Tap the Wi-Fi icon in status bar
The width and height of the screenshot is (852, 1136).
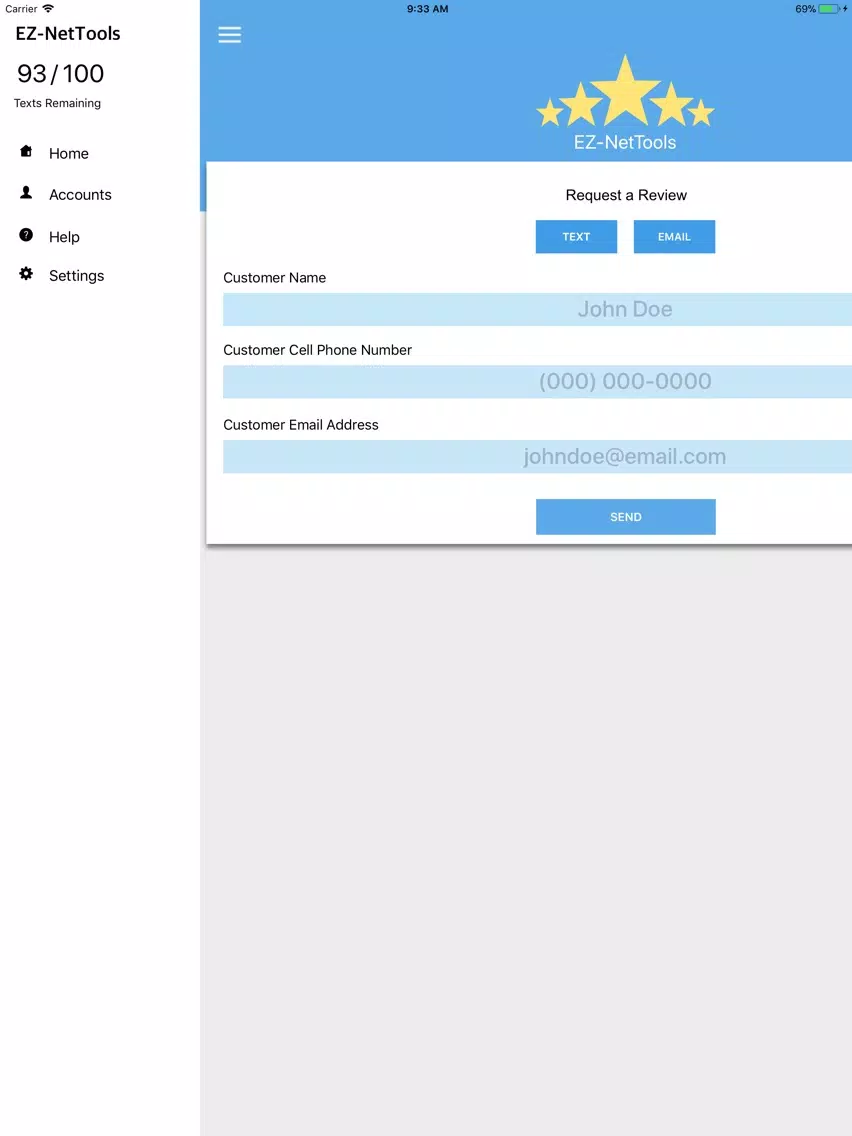point(48,9)
